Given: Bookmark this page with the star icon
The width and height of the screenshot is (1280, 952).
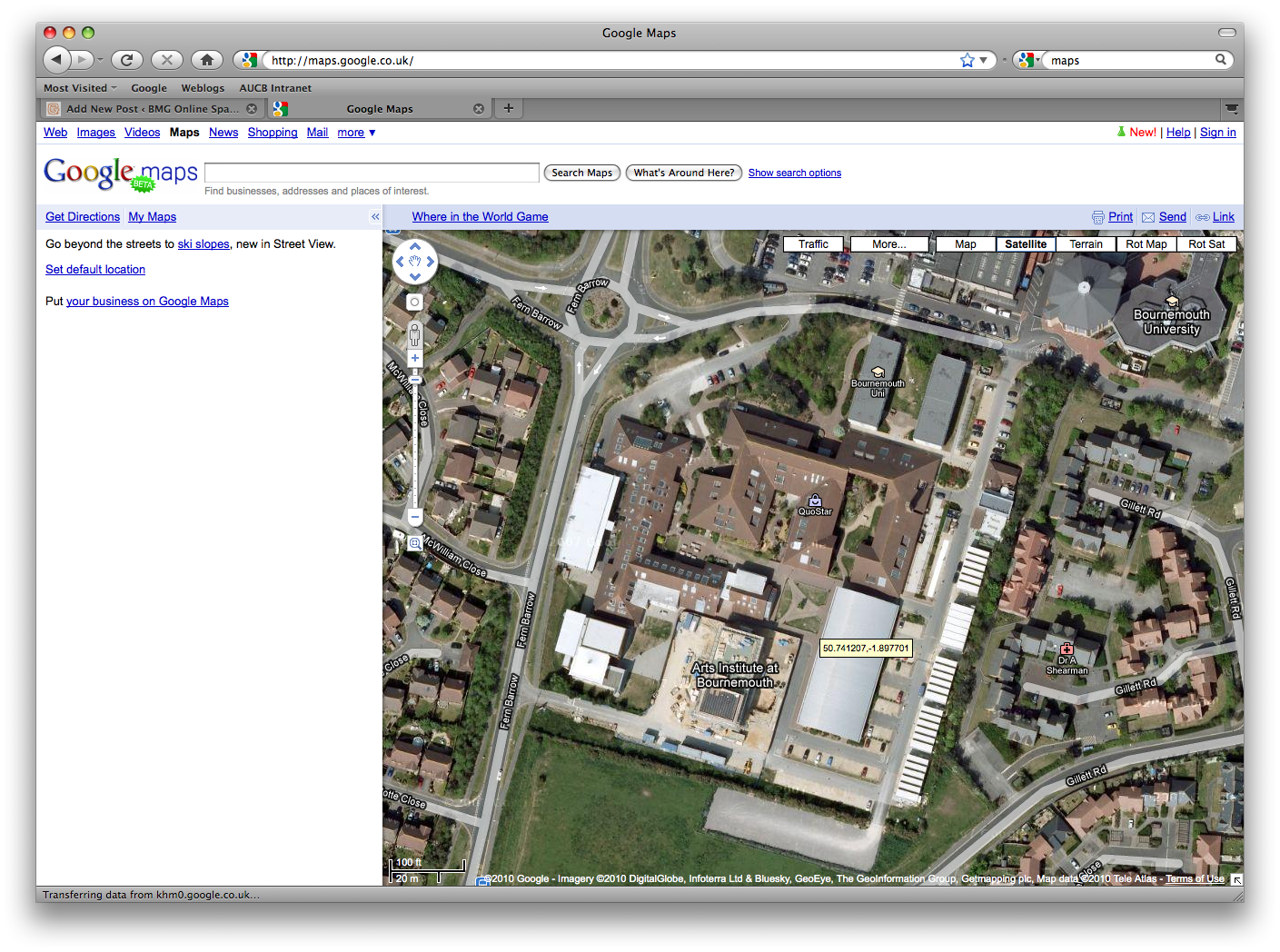Looking at the screenshot, I should click(x=967, y=60).
